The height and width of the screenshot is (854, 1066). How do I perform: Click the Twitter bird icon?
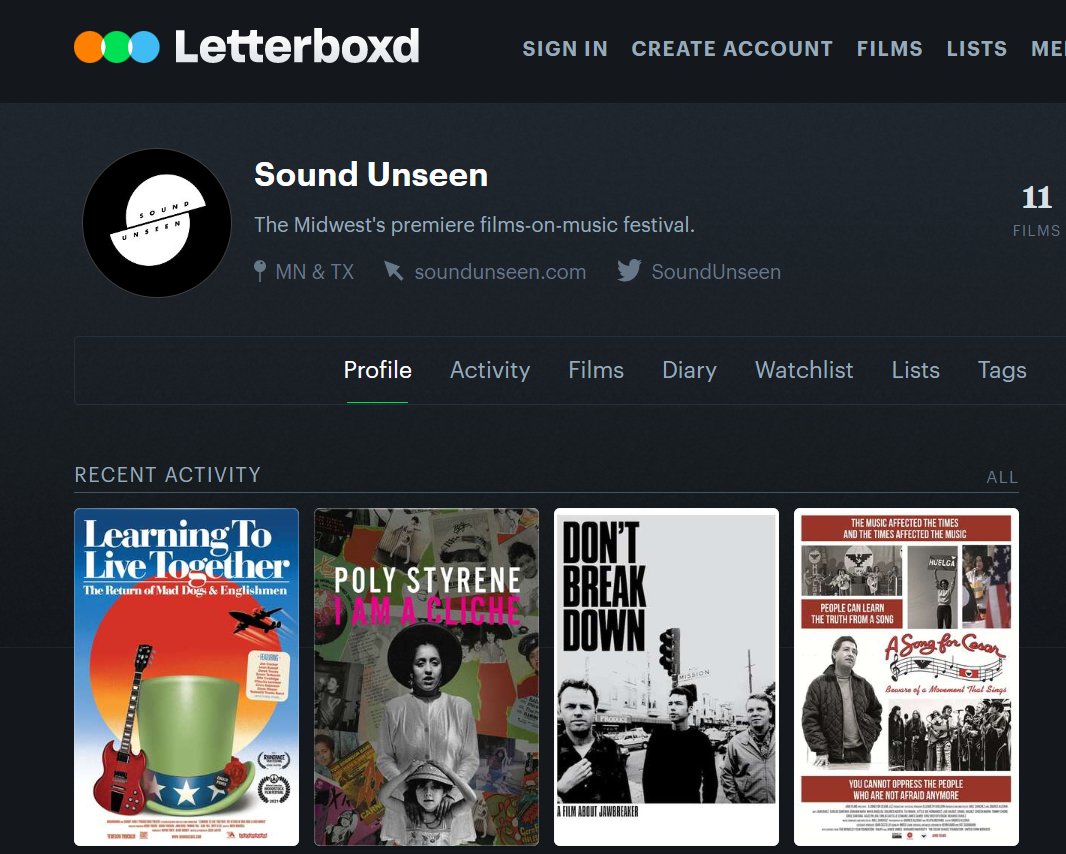click(628, 271)
